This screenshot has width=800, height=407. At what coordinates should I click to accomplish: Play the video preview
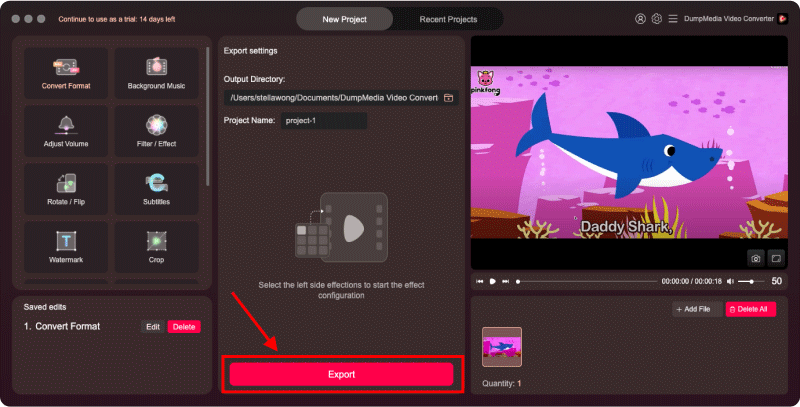click(x=492, y=281)
